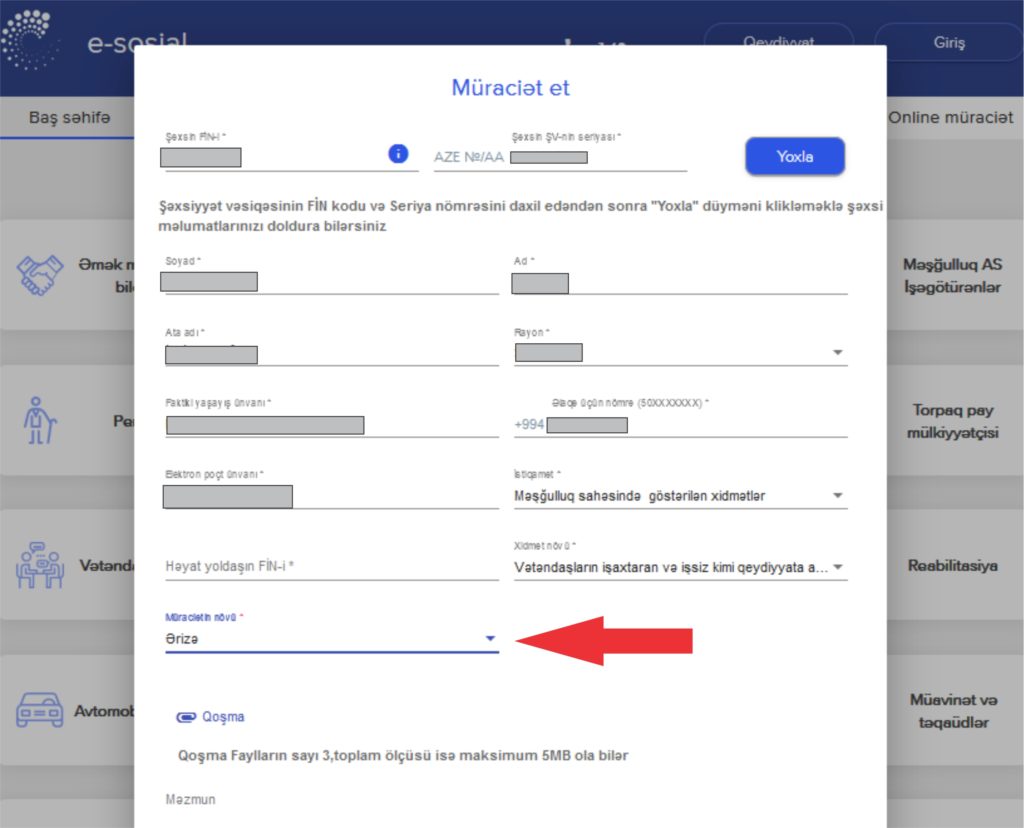Click the pensioner with cane icon

point(40,421)
